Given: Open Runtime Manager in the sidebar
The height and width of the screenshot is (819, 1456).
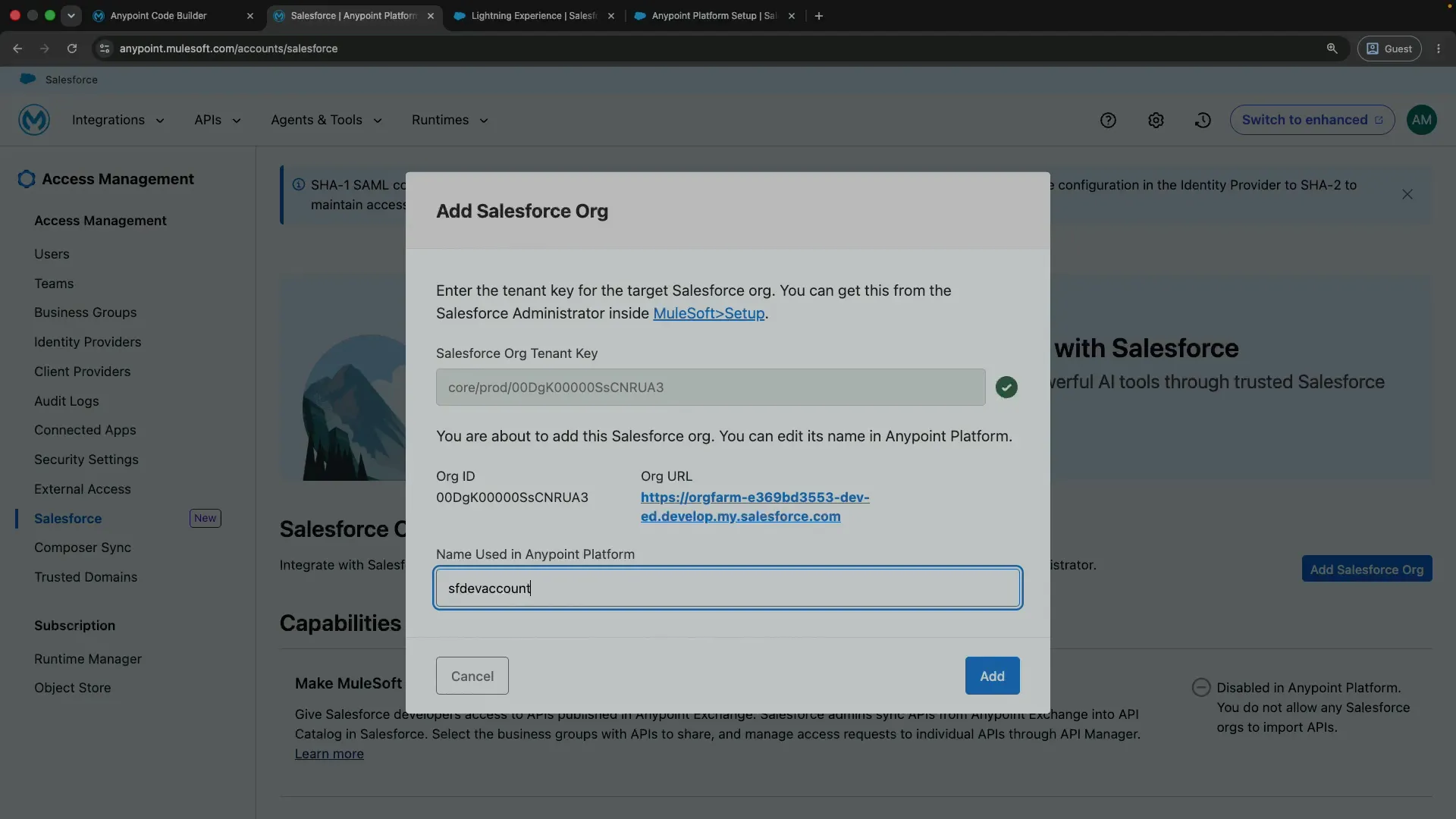Looking at the screenshot, I should [x=88, y=659].
